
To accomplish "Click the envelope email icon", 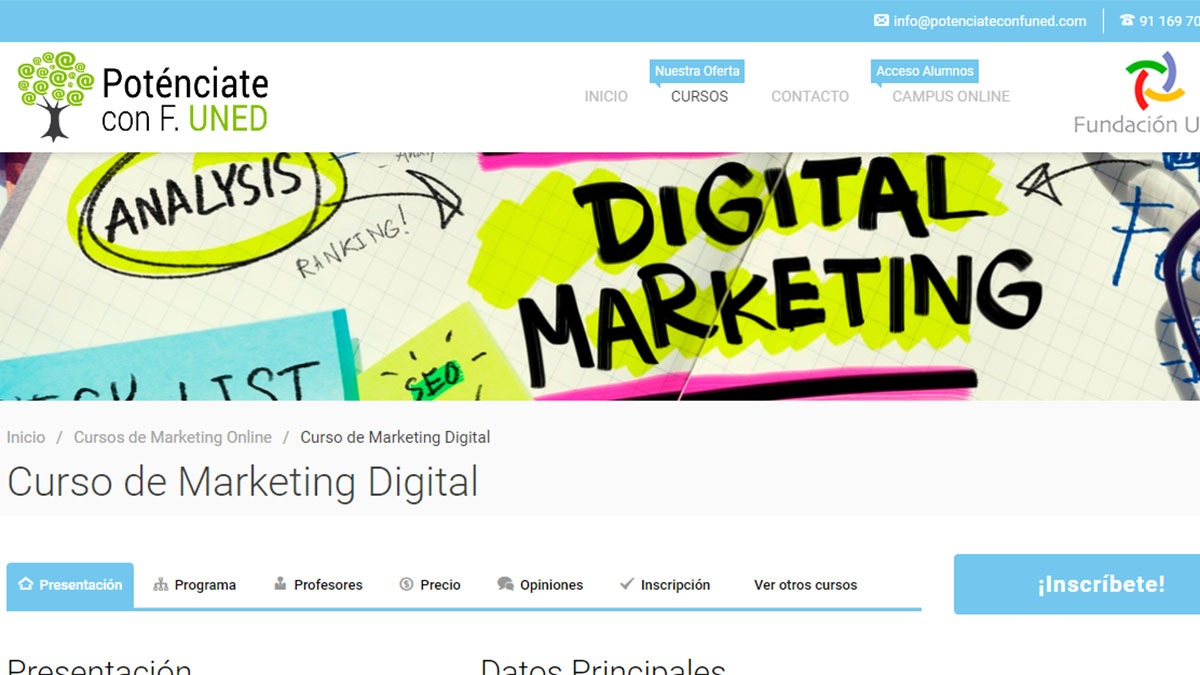I will [881, 20].
